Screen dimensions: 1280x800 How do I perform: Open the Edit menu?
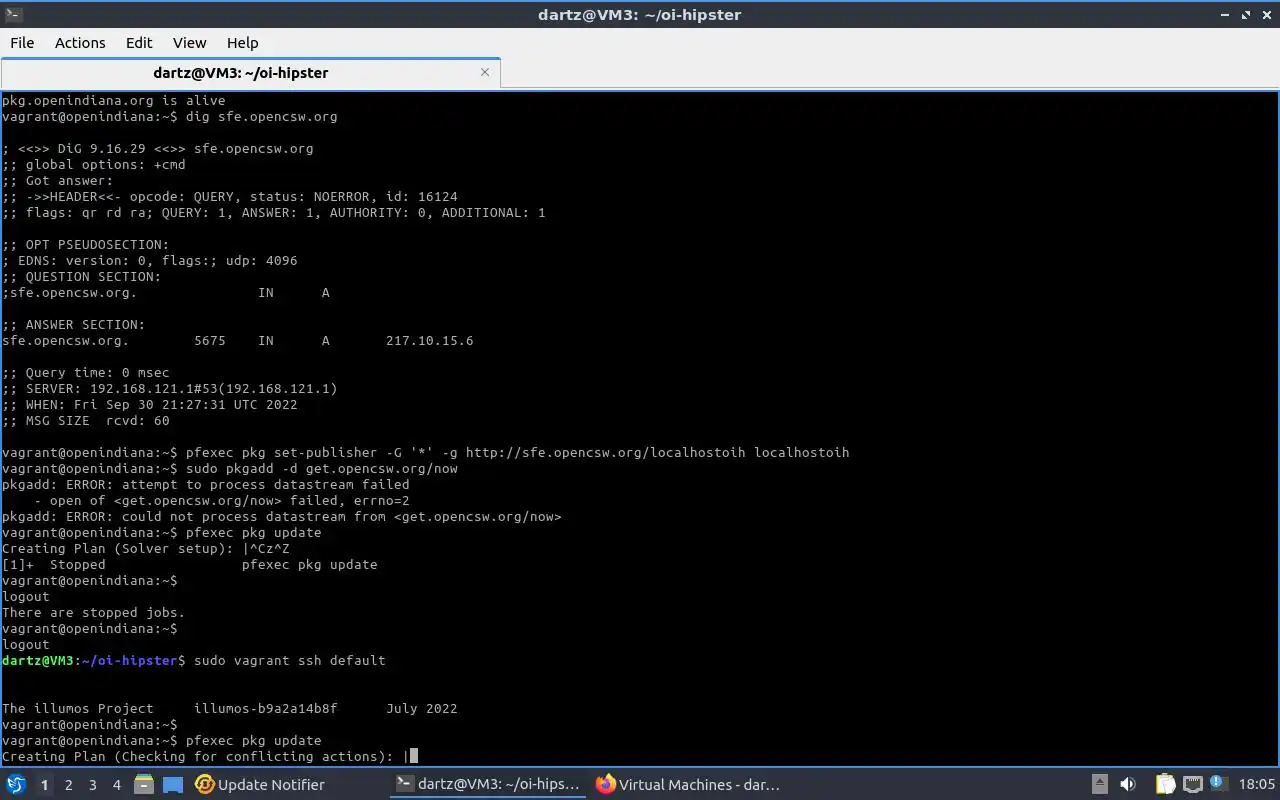[139, 43]
